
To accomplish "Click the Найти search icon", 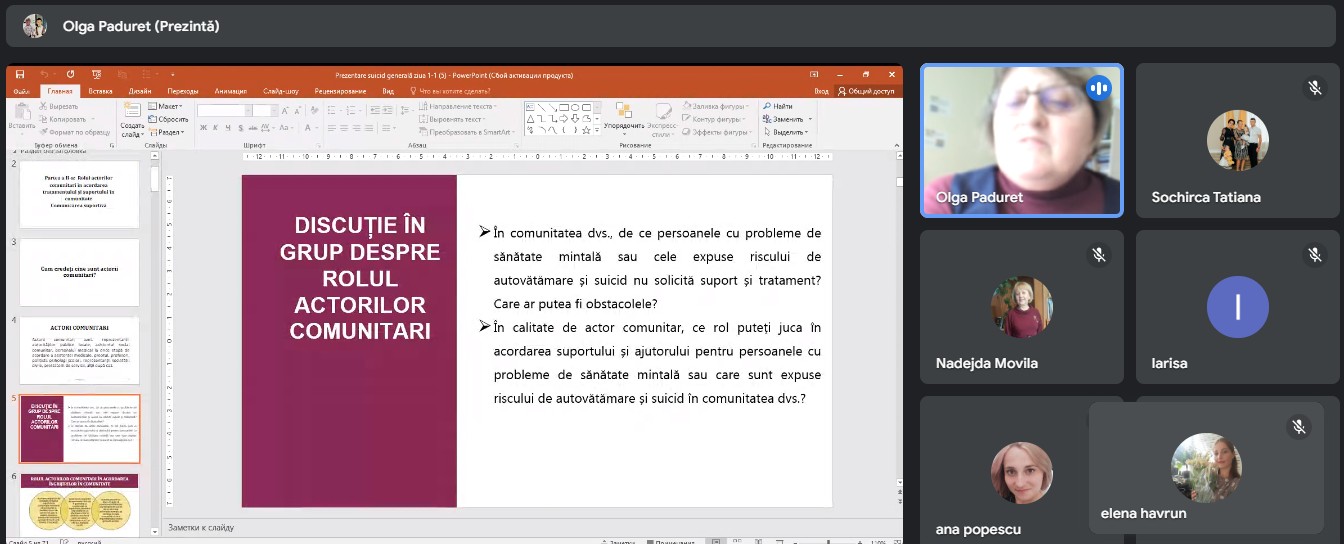I will (x=767, y=106).
